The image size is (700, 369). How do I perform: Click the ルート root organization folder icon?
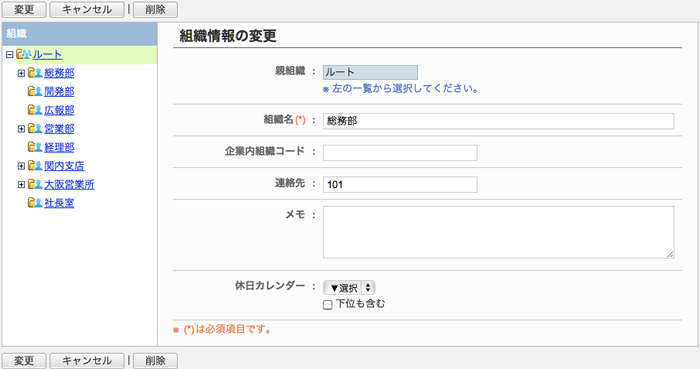tap(24, 54)
